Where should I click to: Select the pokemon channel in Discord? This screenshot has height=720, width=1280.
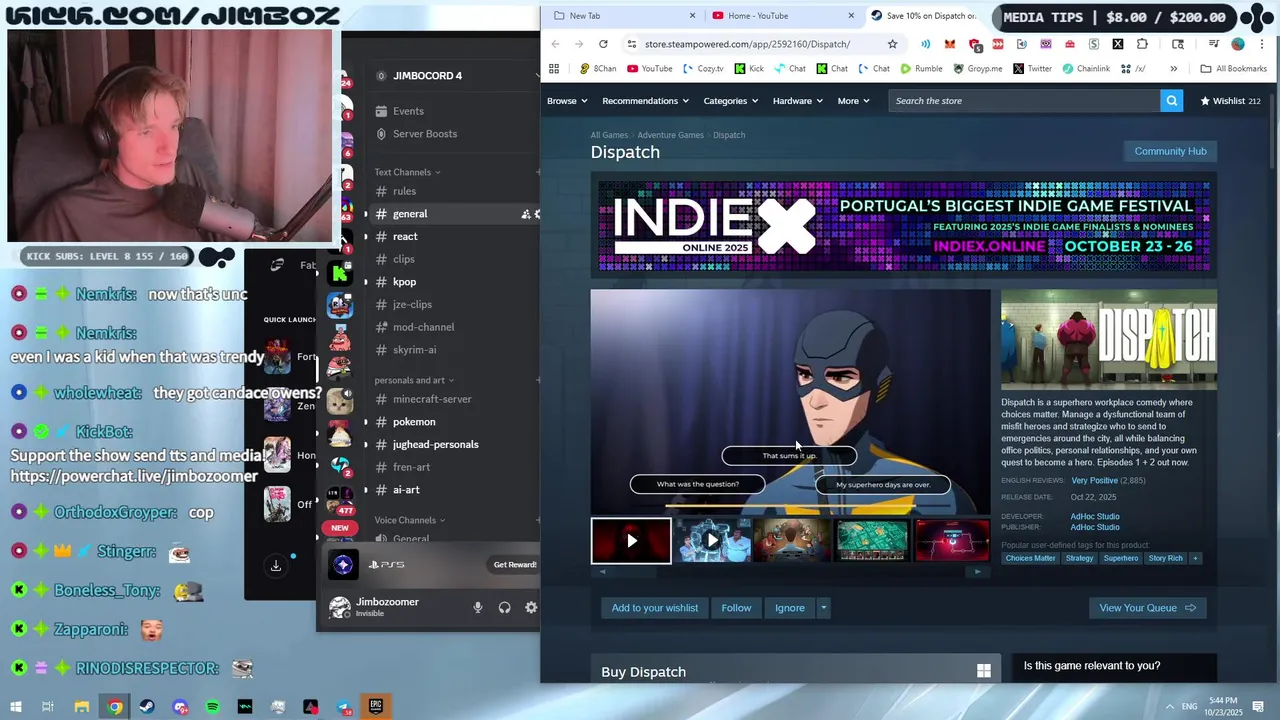click(x=414, y=422)
